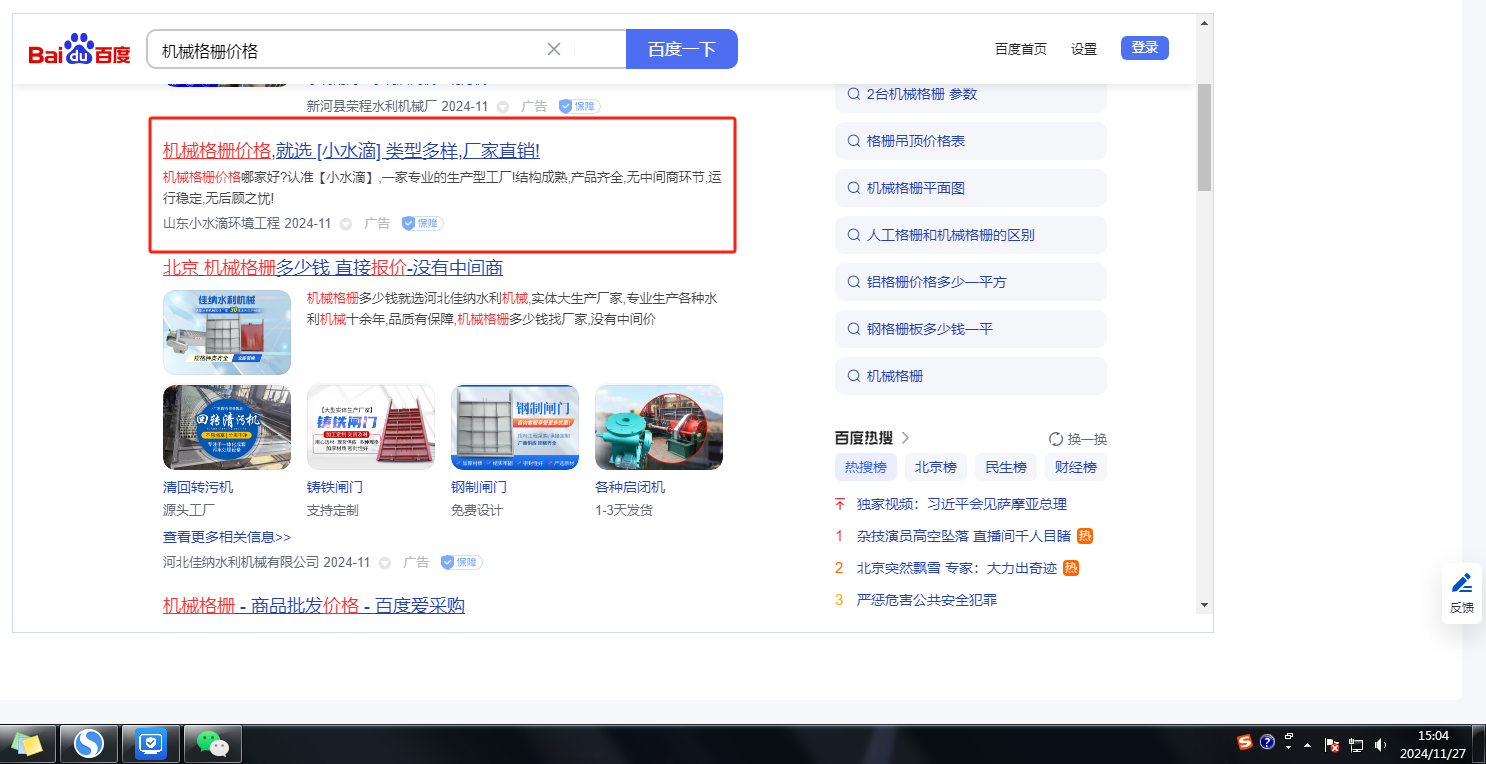The image size is (1486, 764).
Task: Open result 北京 机械格栅多少钱 直接报价
Action: pos(333,268)
